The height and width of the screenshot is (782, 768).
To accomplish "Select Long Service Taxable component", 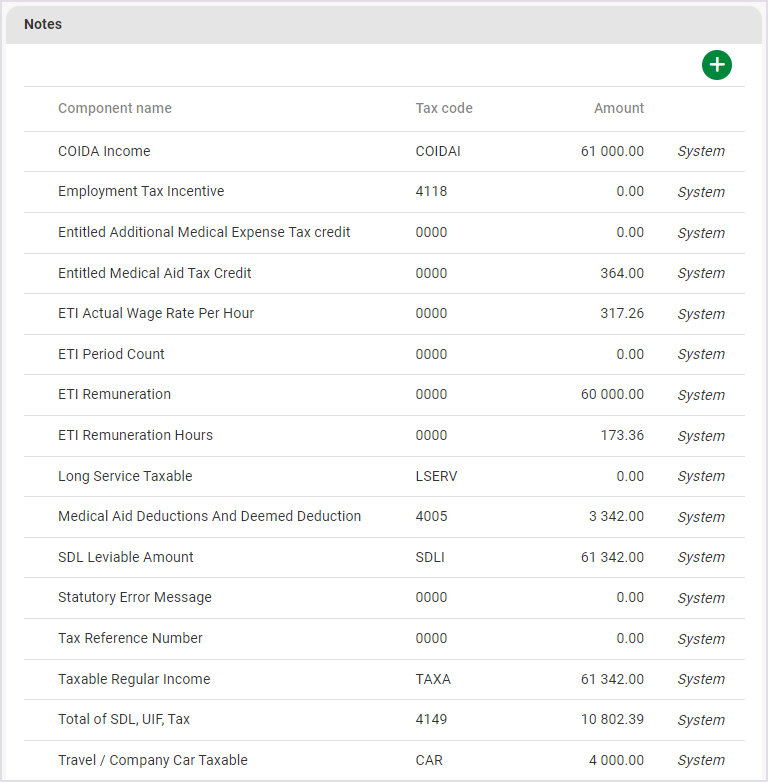I will tap(125, 476).
